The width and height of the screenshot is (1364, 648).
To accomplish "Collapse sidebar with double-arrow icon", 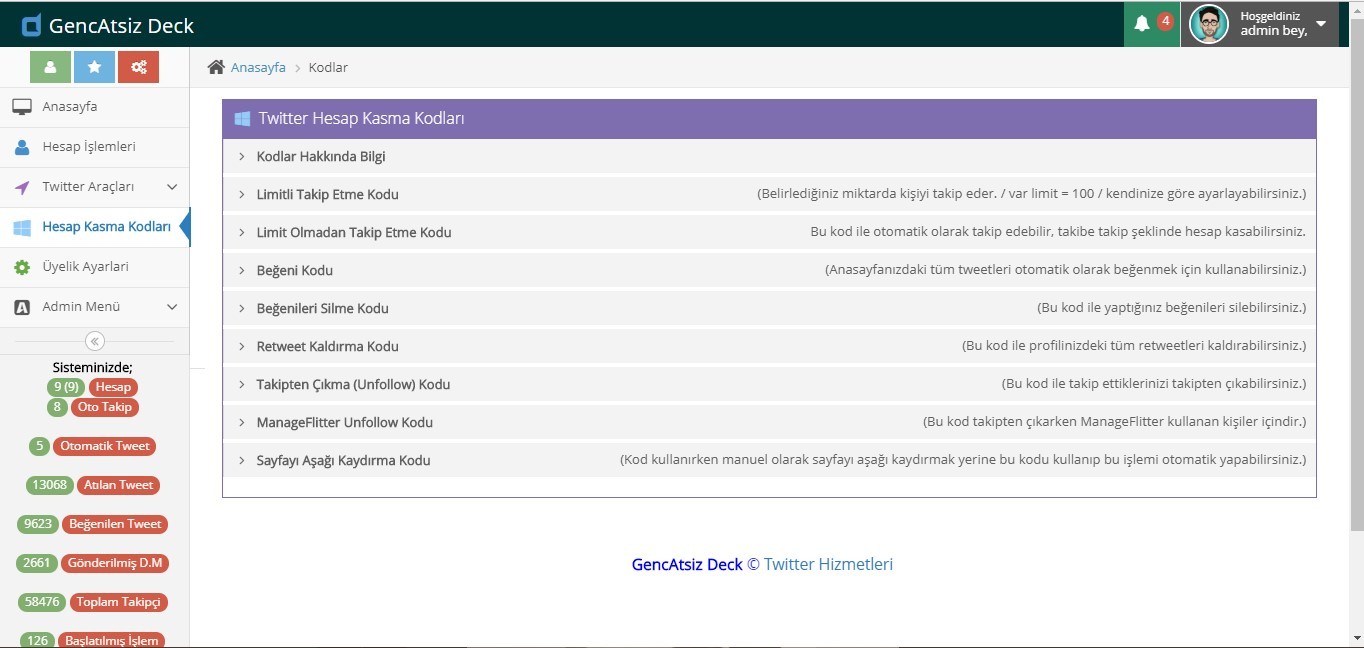I will [x=94, y=341].
